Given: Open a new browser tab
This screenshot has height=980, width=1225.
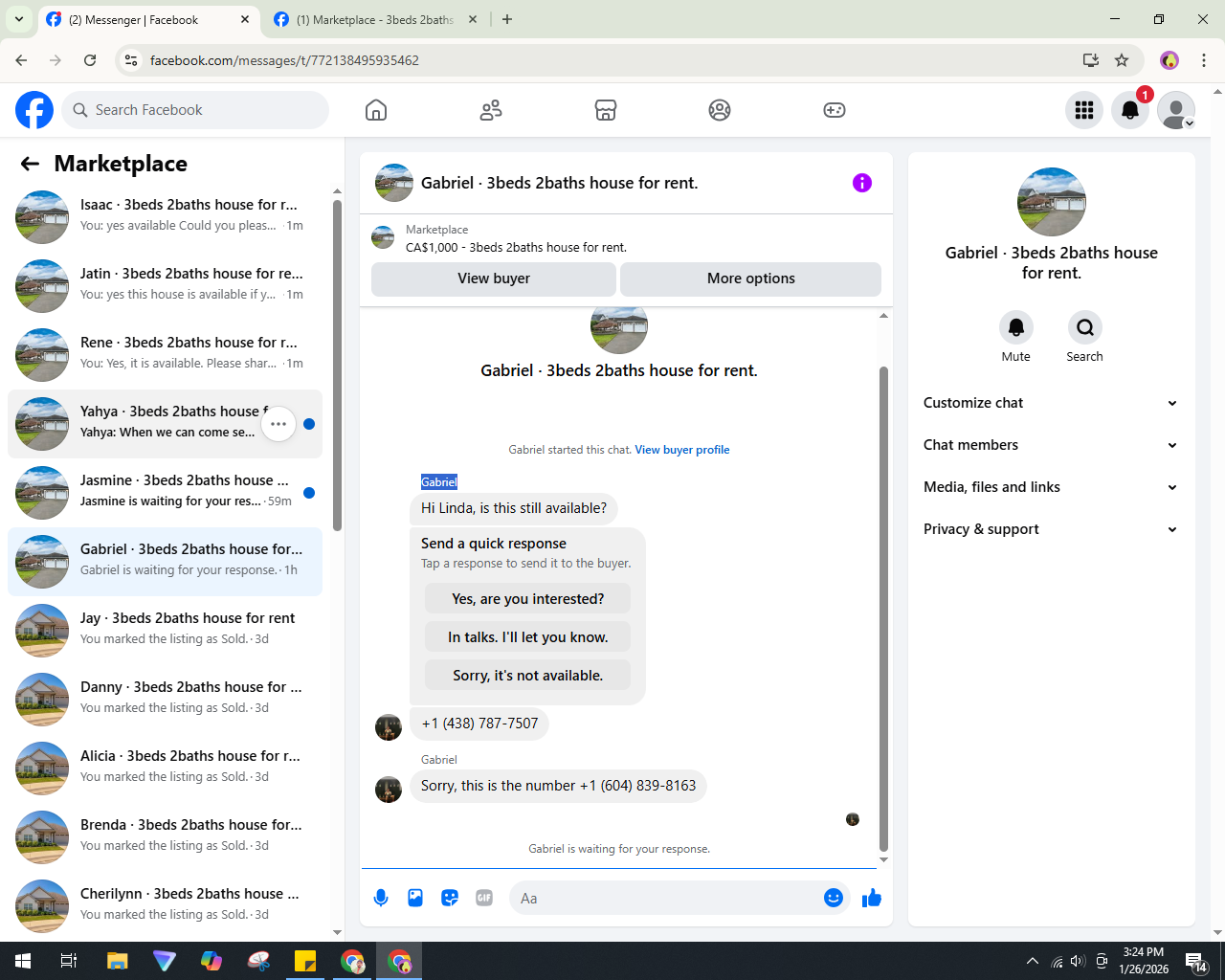Looking at the screenshot, I should coord(507,19).
